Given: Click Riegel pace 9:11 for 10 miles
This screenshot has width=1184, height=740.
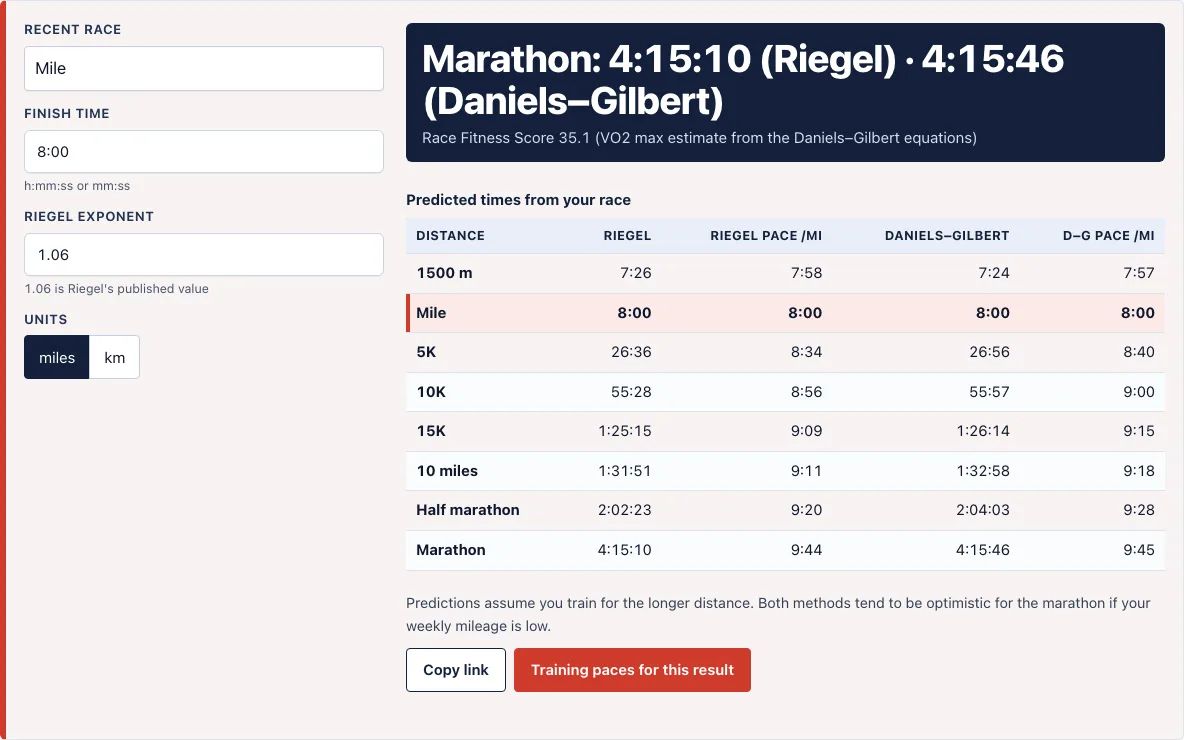Looking at the screenshot, I should point(806,471).
